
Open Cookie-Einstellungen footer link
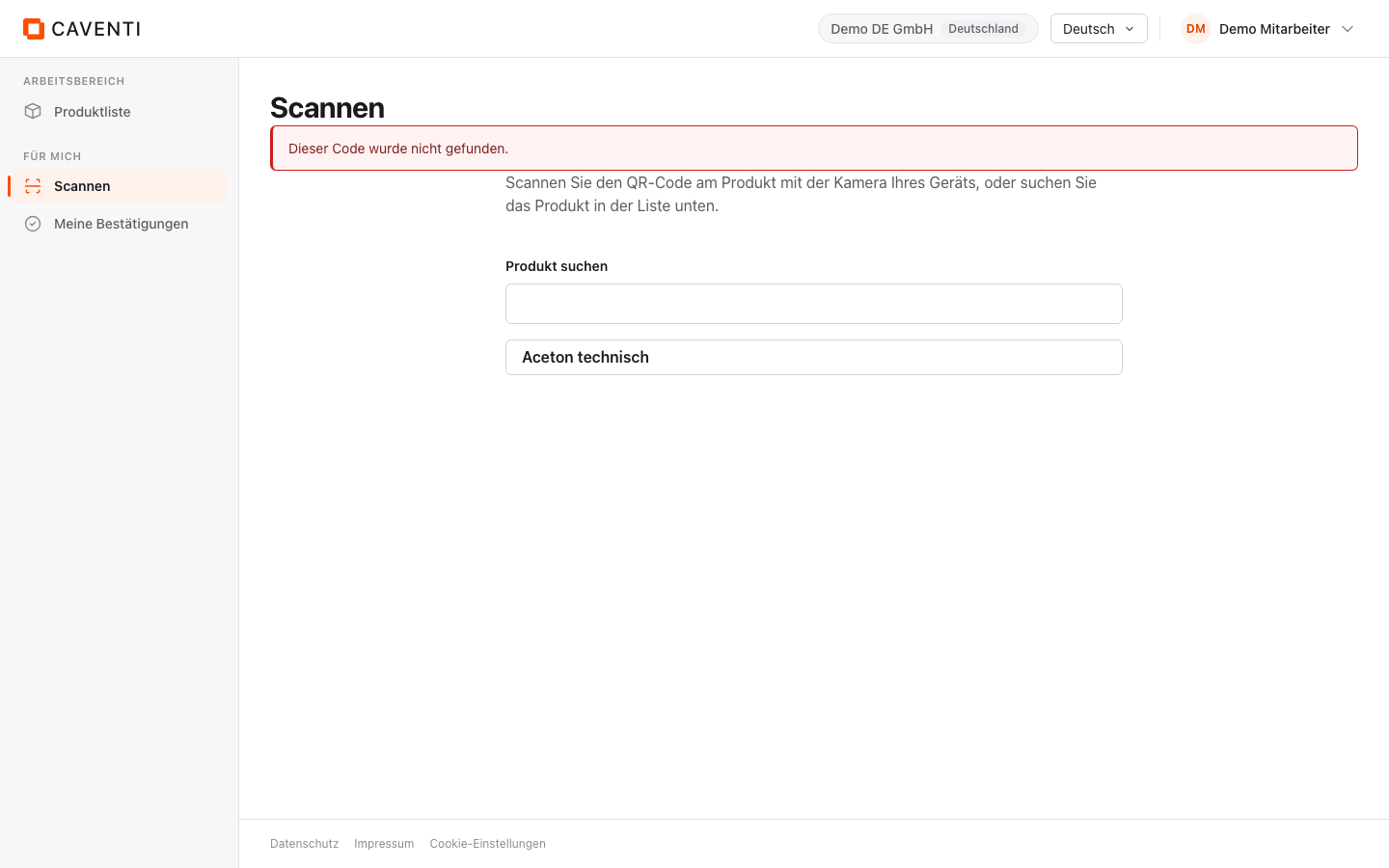[488, 844]
